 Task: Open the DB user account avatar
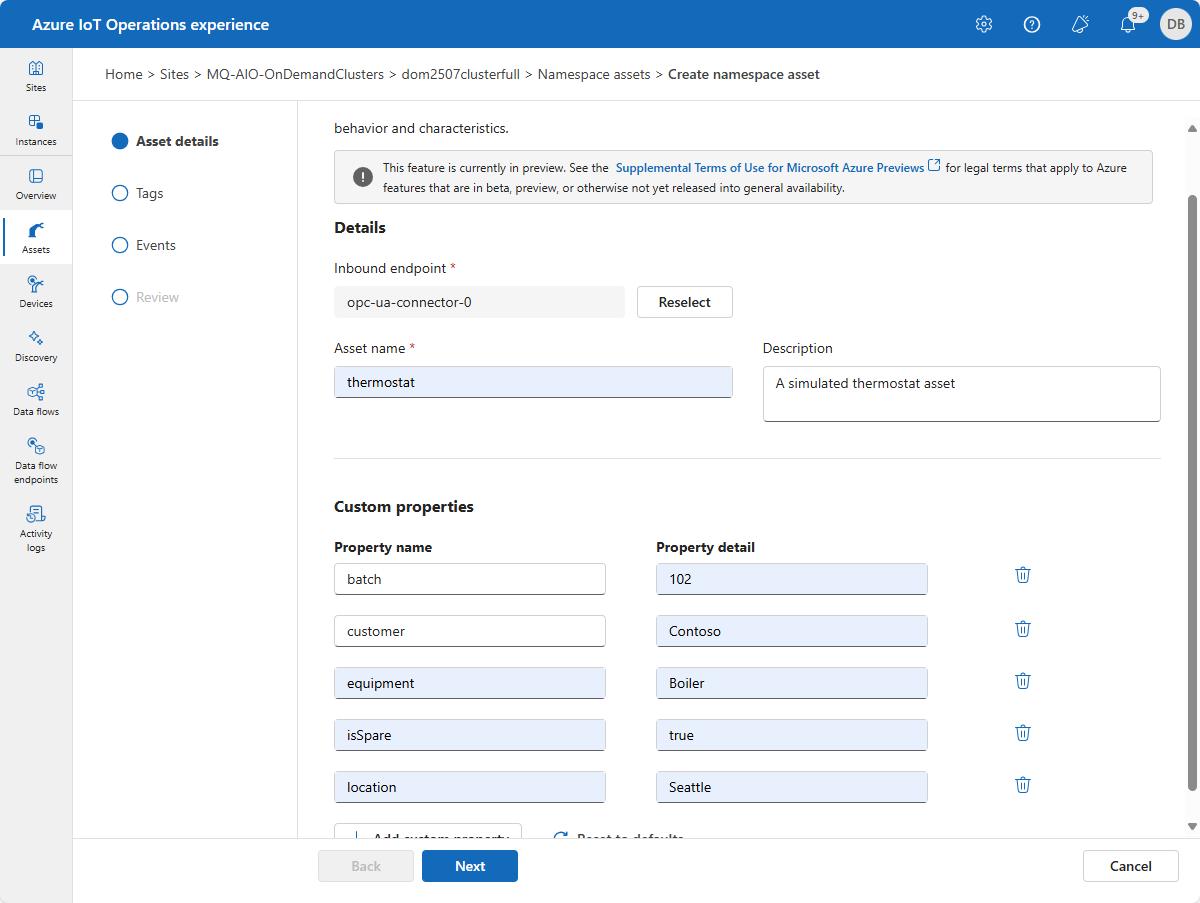click(x=1175, y=25)
